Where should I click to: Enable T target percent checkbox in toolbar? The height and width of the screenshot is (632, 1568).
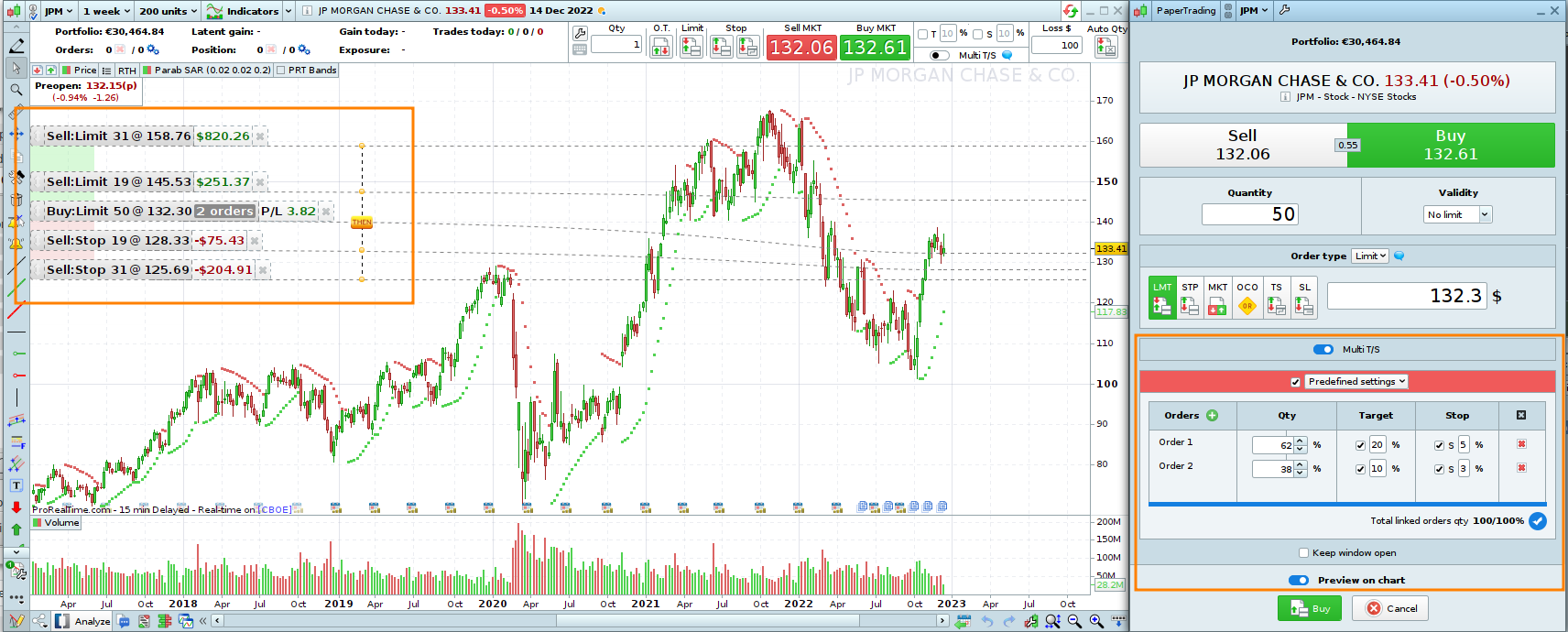tap(923, 34)
